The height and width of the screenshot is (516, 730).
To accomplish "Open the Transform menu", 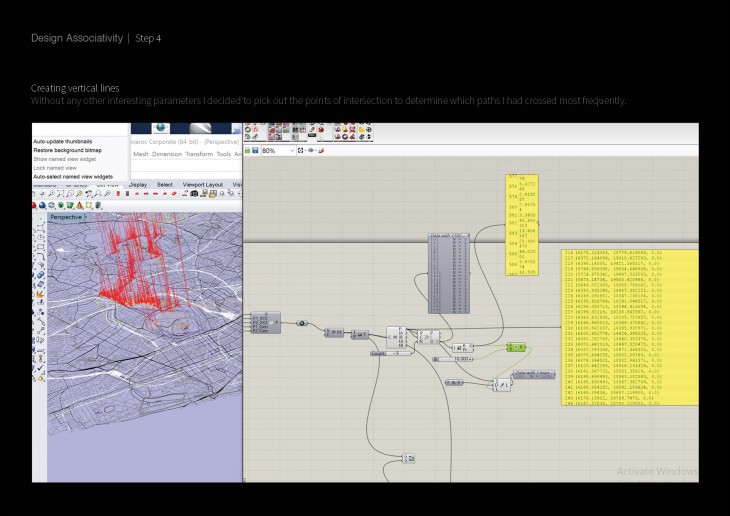I will [x=199, y=154].
